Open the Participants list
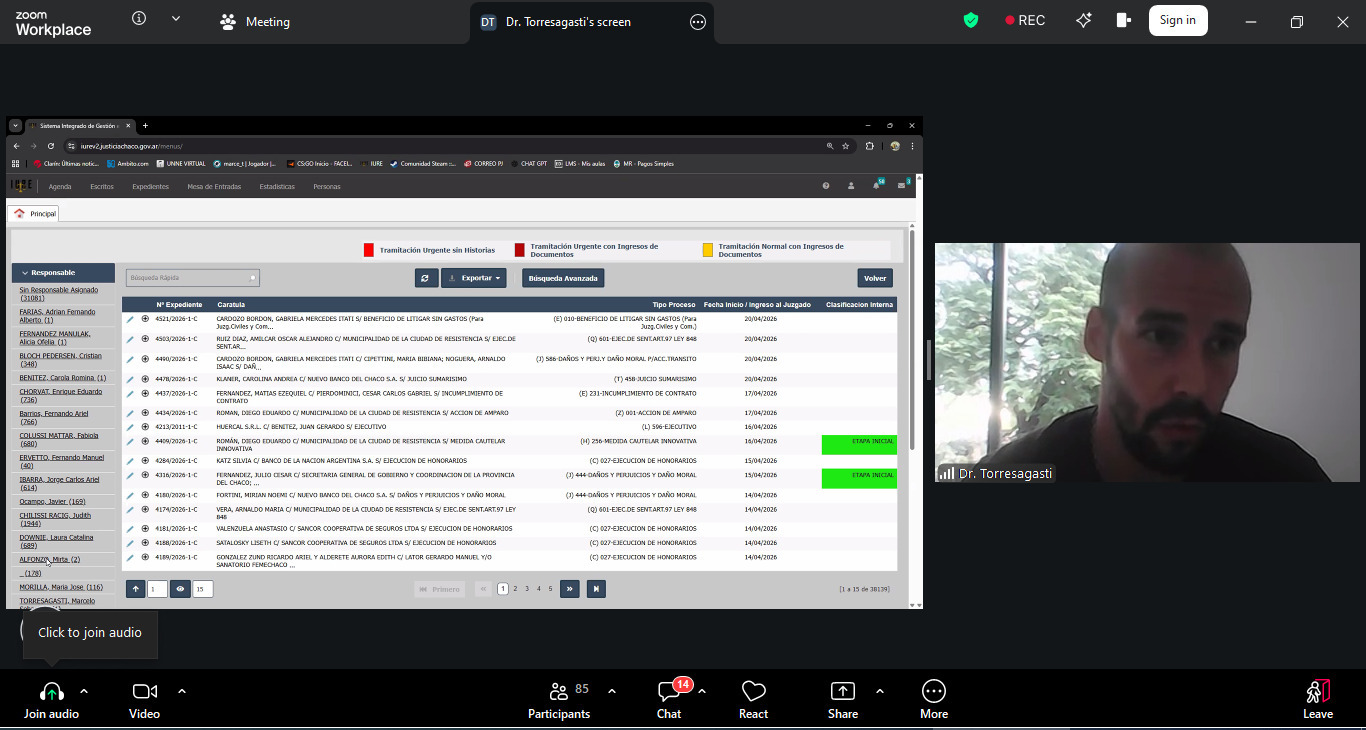This screenshot has width=1366, height=730. [559, 699]
